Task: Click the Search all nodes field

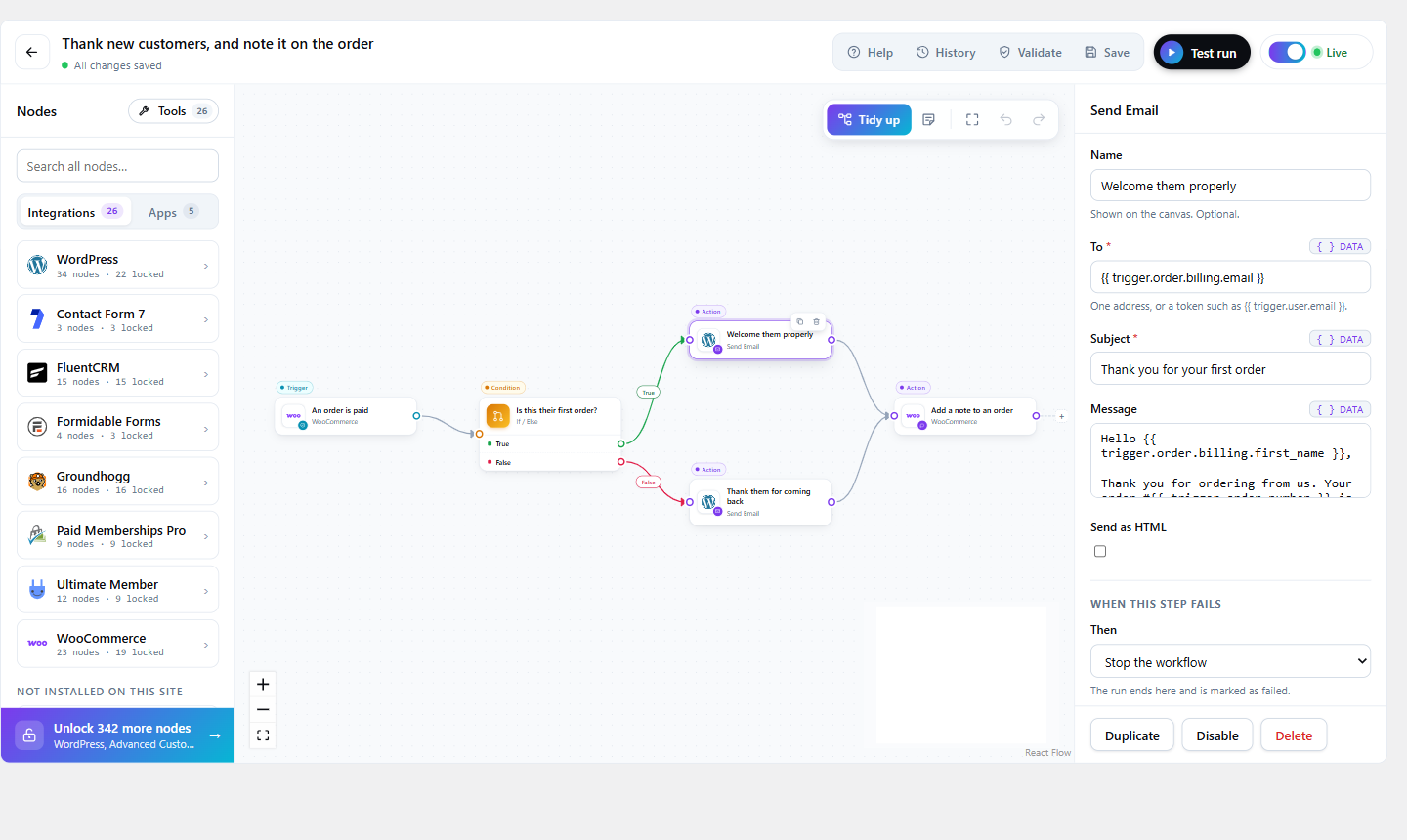Action: (x=117, y=166)
